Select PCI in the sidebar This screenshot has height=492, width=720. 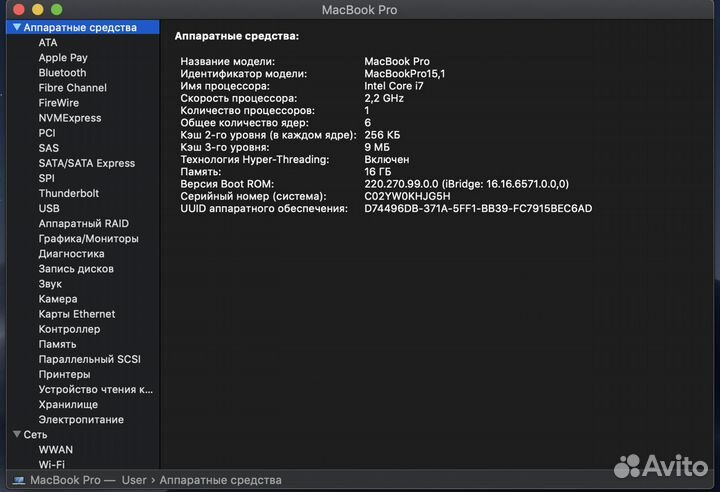tap(47, 133)
